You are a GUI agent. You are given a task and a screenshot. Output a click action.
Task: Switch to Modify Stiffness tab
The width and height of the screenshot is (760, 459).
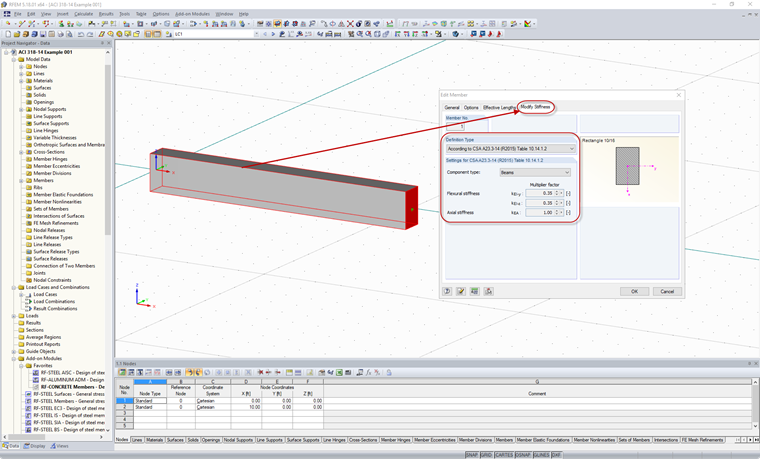[535, 107]
